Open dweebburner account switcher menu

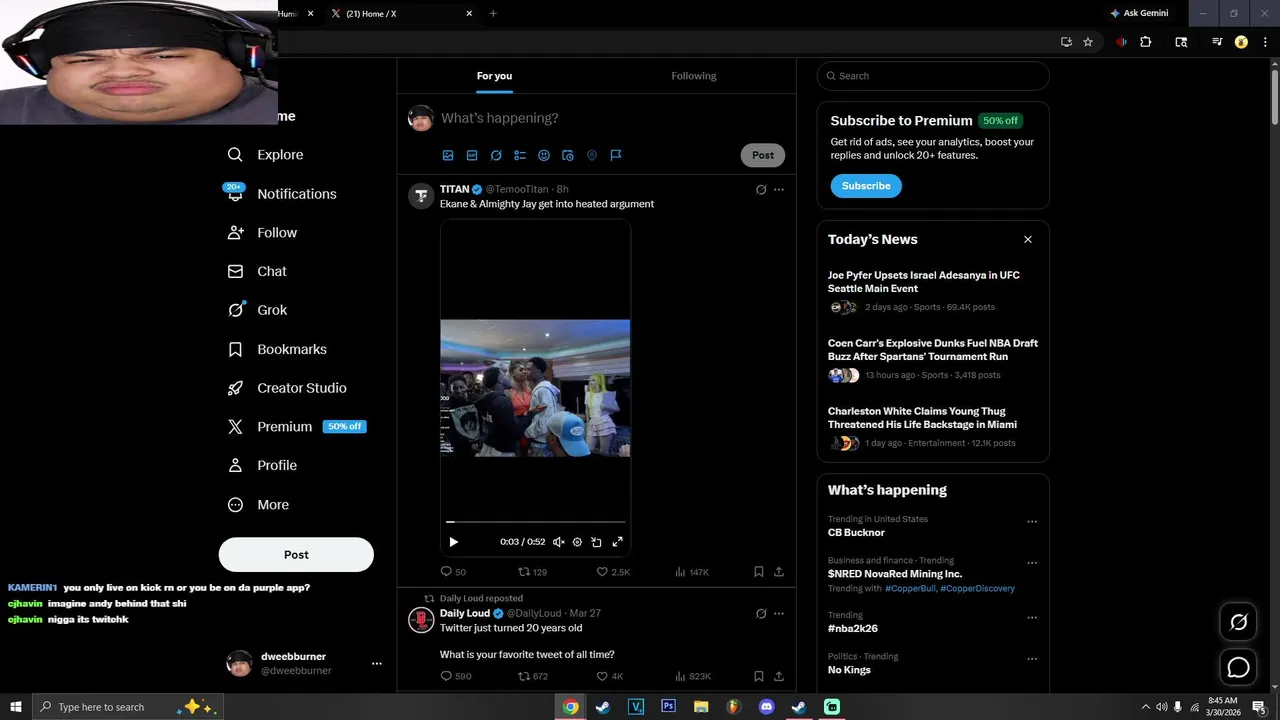click(376, 663)
